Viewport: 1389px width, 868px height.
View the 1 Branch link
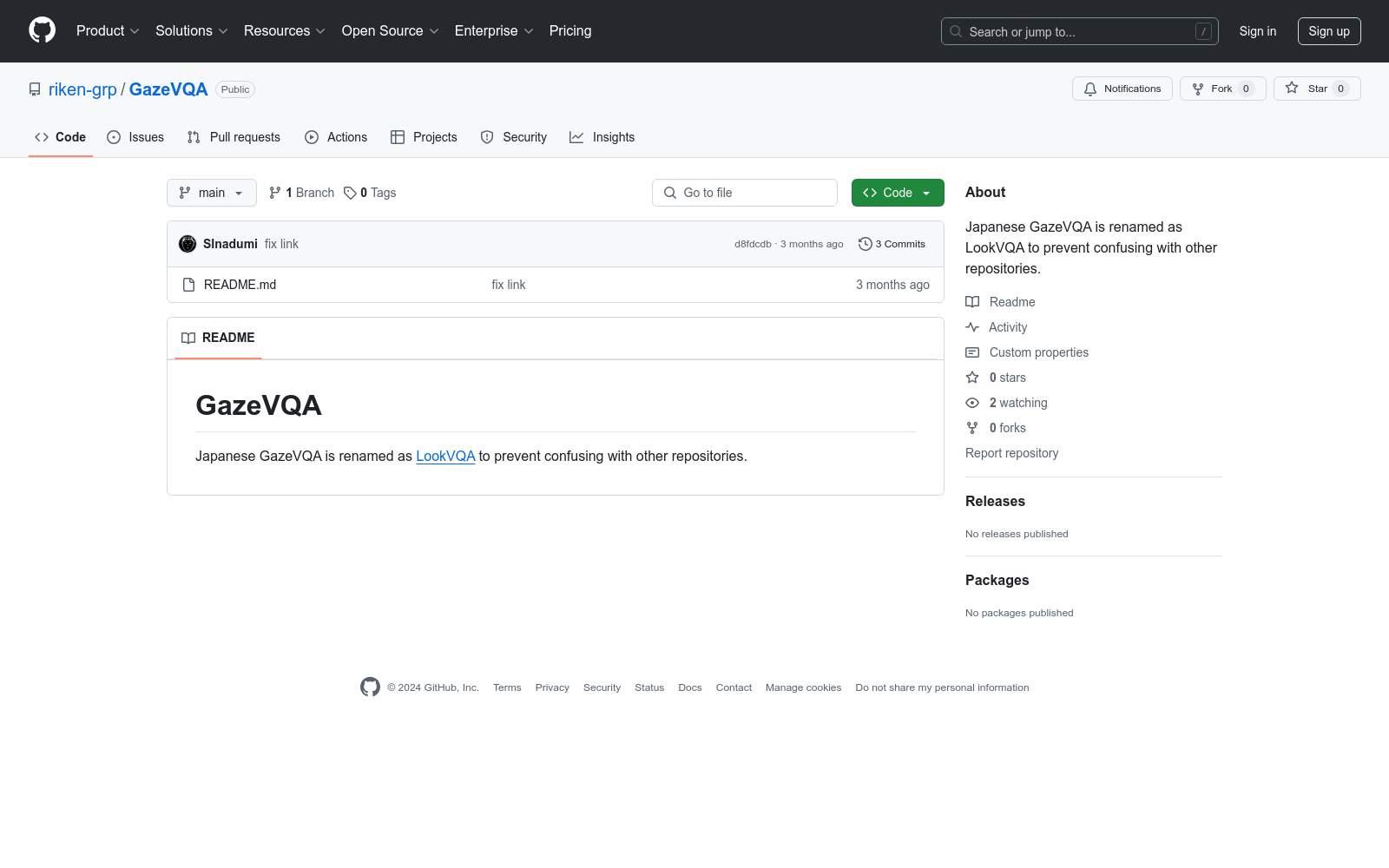click(302, 193)
